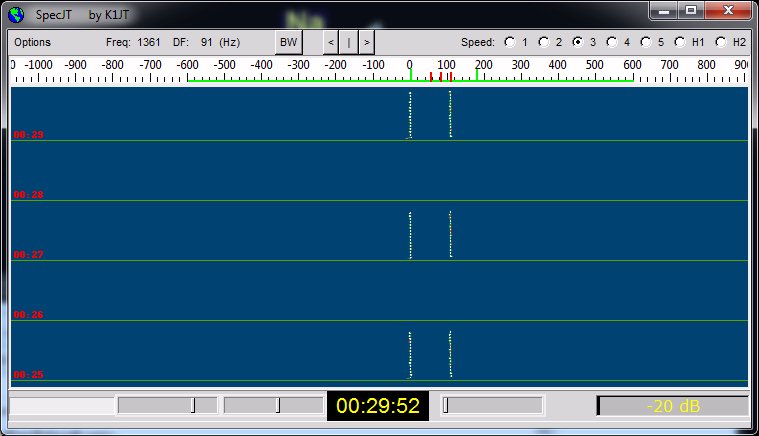Click the 00:29:52 clock display
The height and width of the screenshot is (436, 759).
click(x=378, y=406)
